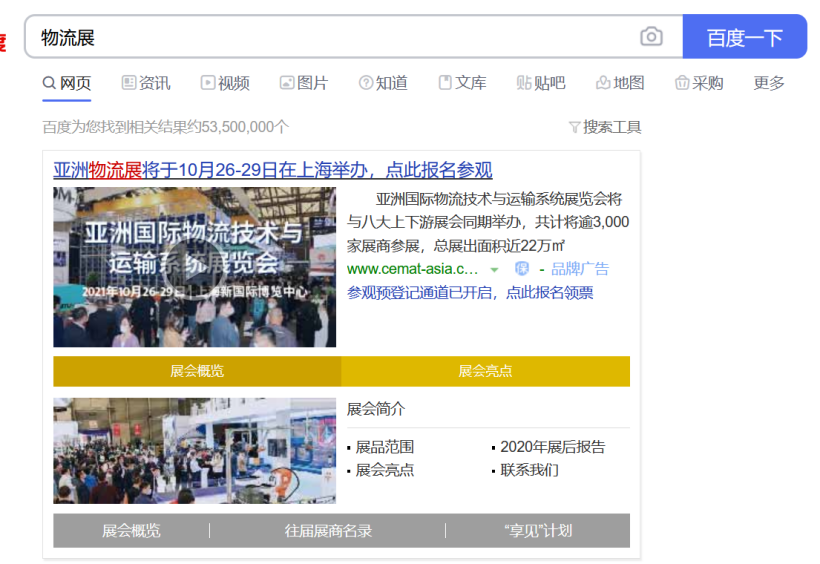
Task: Open the 文库 tab
Action: (462, 83)
